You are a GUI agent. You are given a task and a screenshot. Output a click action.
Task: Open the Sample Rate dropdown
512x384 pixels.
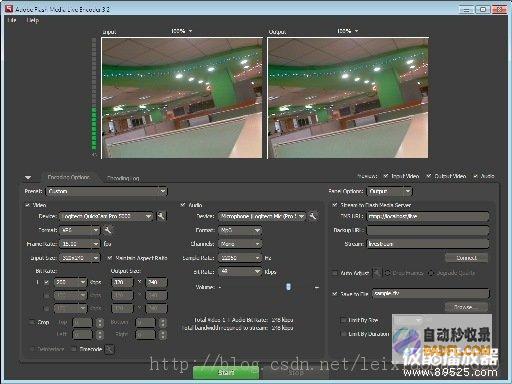coord(240,258)
